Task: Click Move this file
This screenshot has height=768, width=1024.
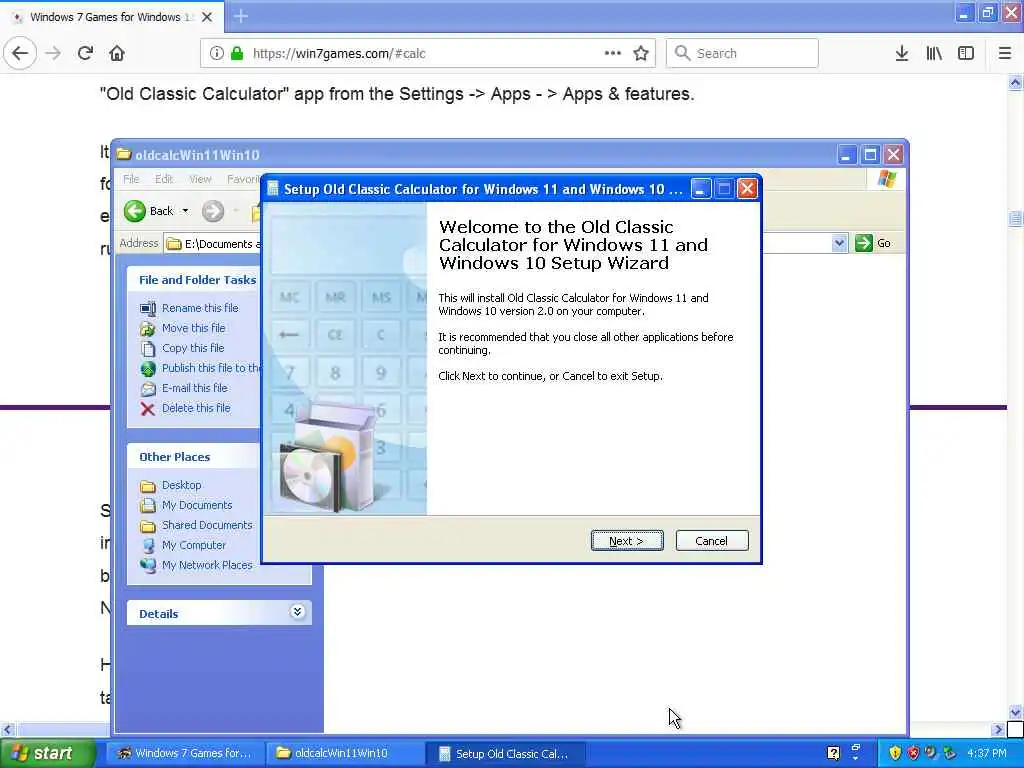Action: [193, 328]
